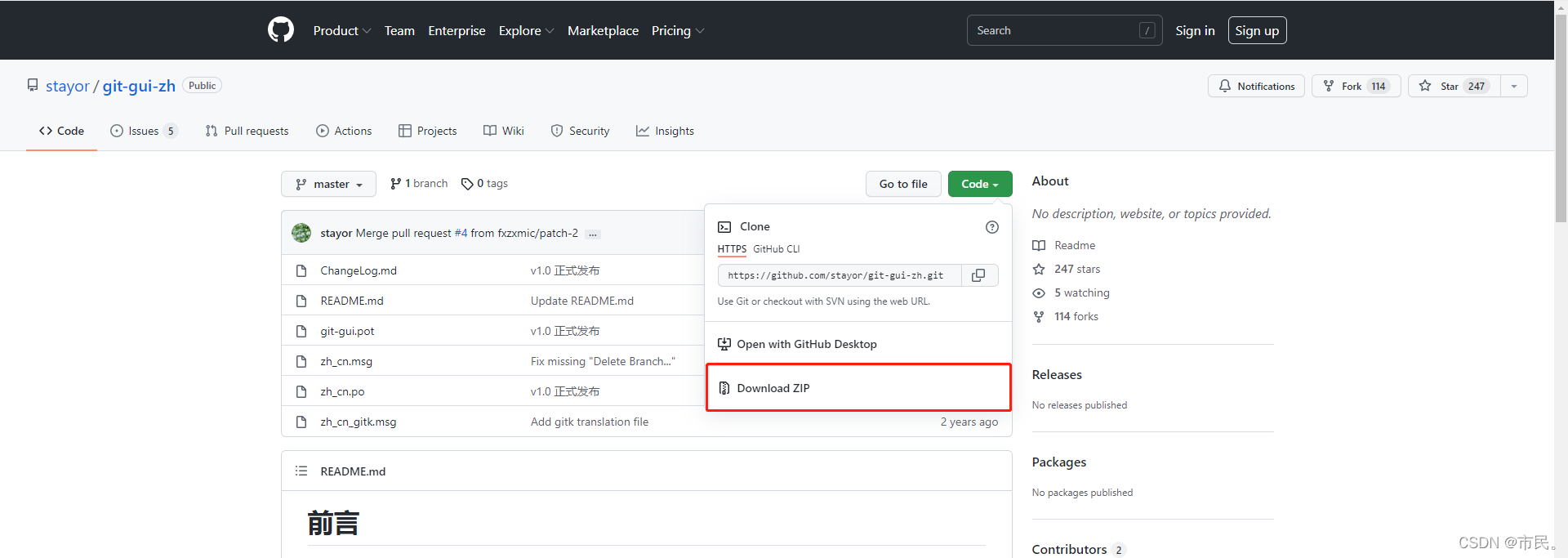The image size is (1568, 558).
Task: Open the Explore dropdown menu
Action: coord(527,30)
